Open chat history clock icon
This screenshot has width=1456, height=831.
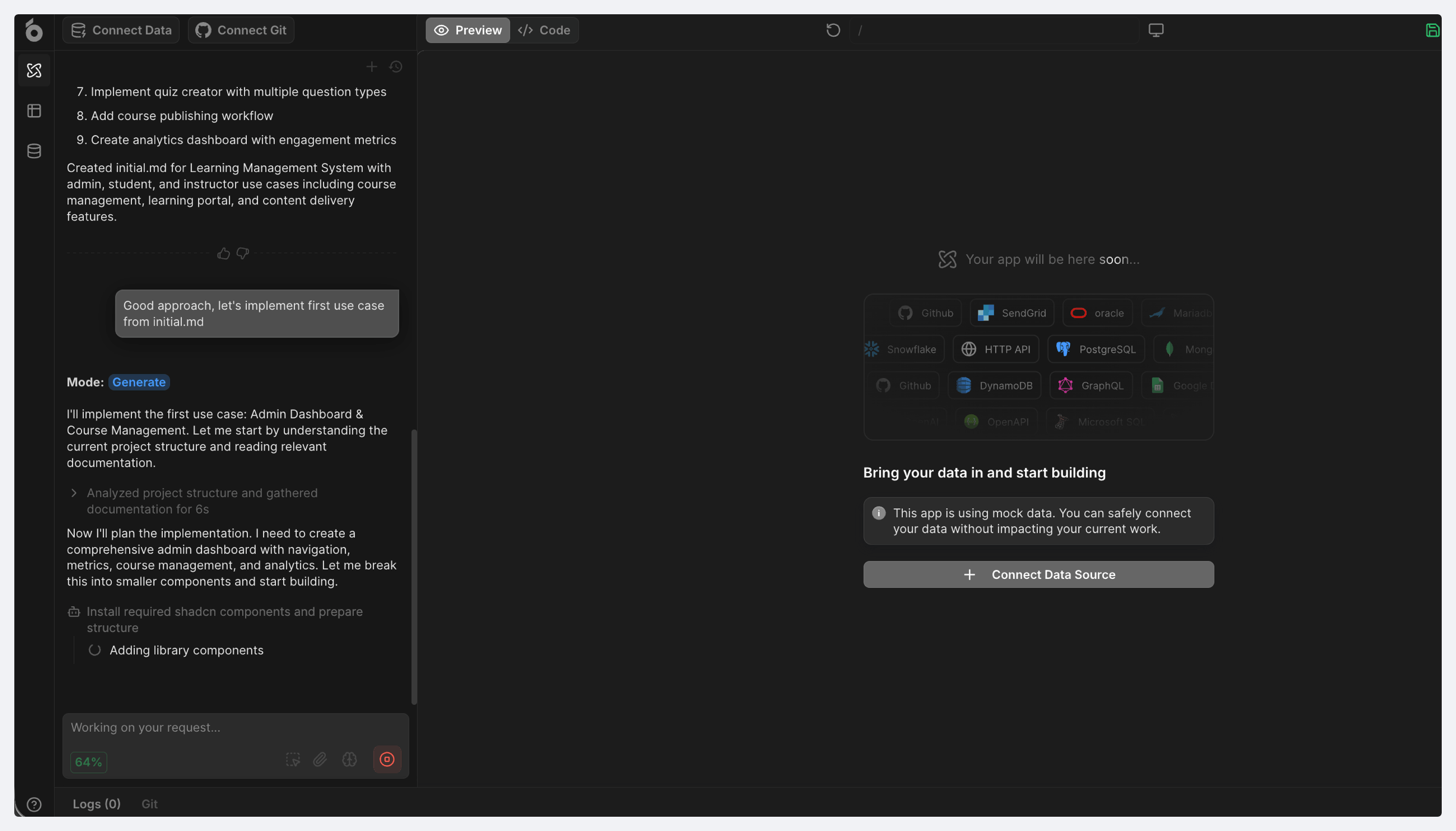396,67
